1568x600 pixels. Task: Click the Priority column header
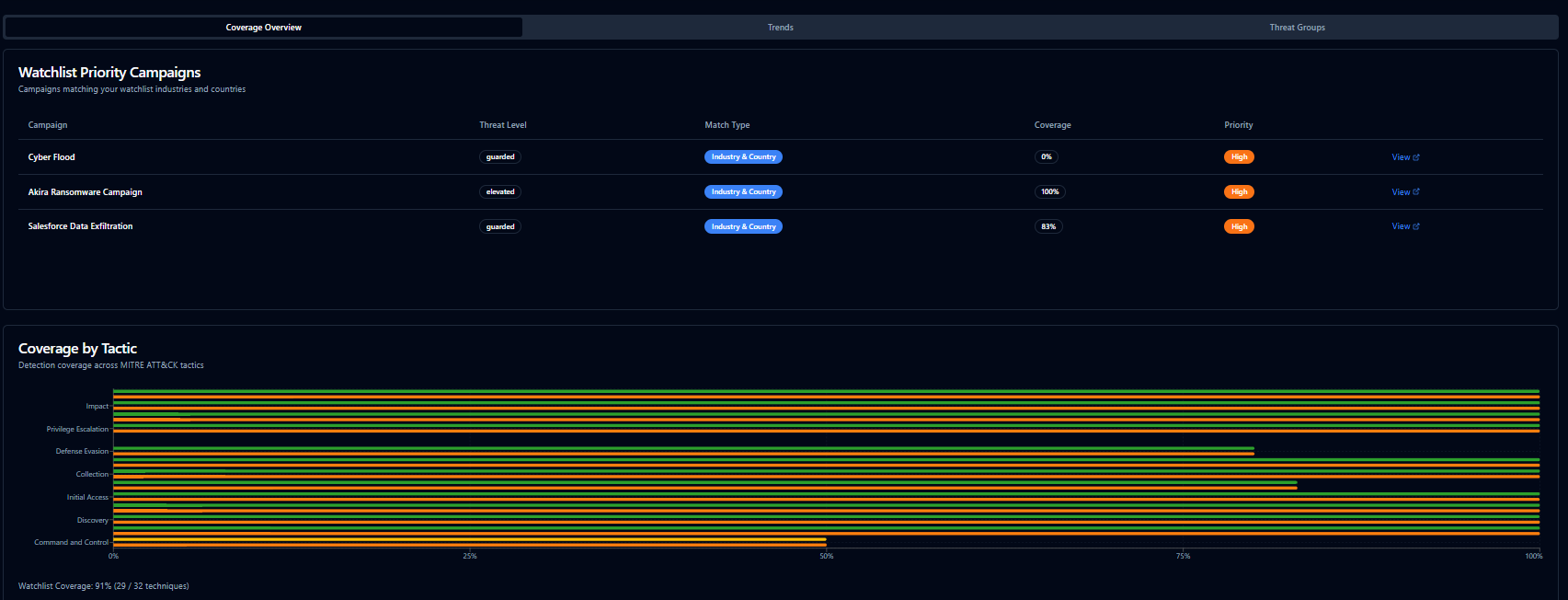click(1239, 125)
